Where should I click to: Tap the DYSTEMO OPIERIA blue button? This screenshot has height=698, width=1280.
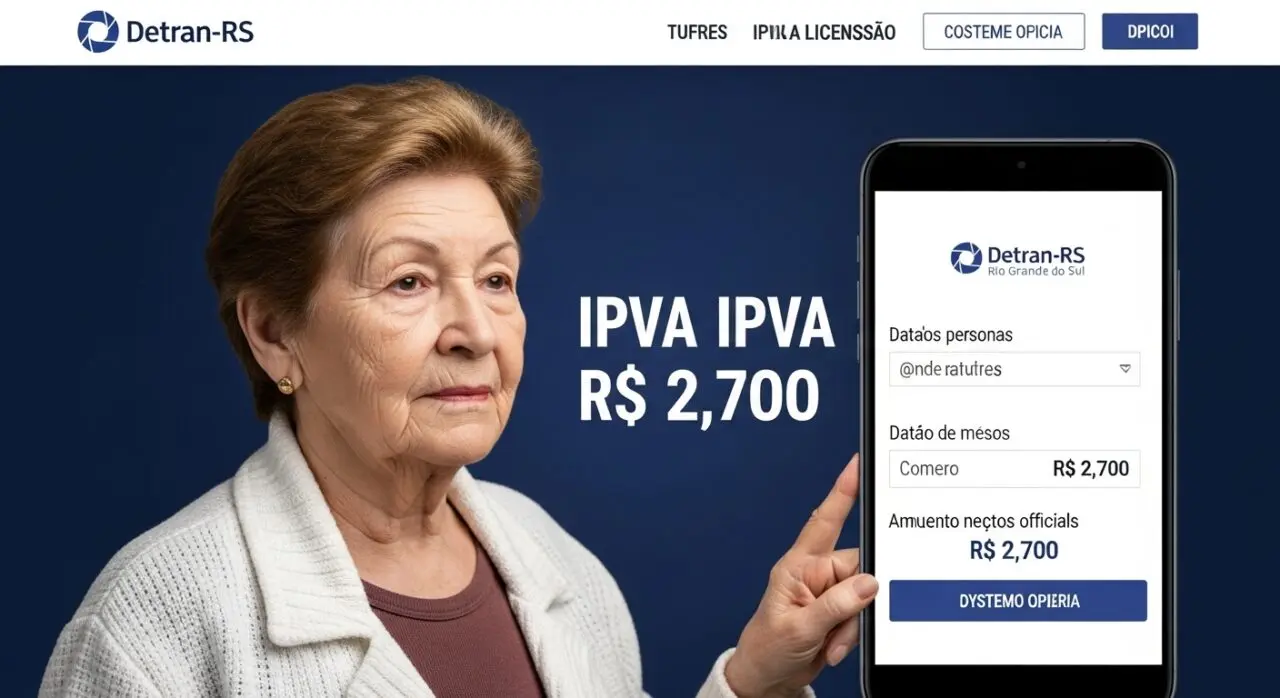(1018, 601)
